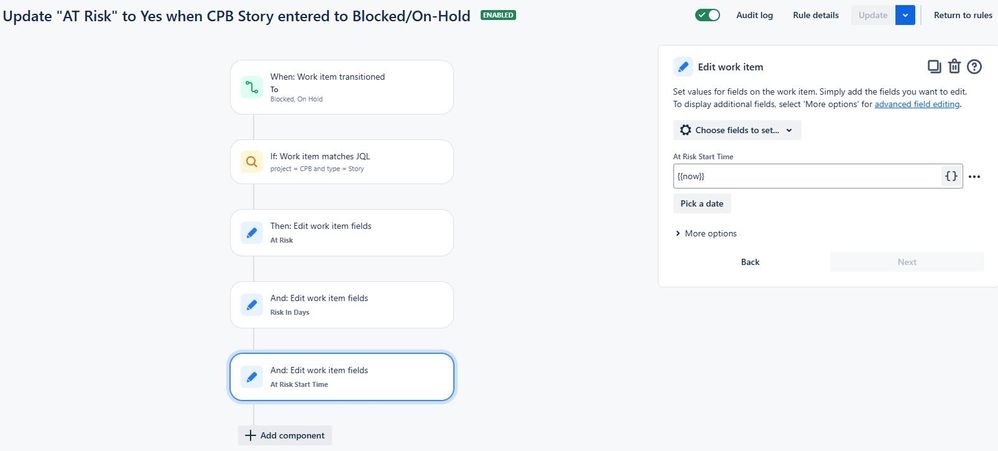Click Return to rules link

tap(963, 15)
